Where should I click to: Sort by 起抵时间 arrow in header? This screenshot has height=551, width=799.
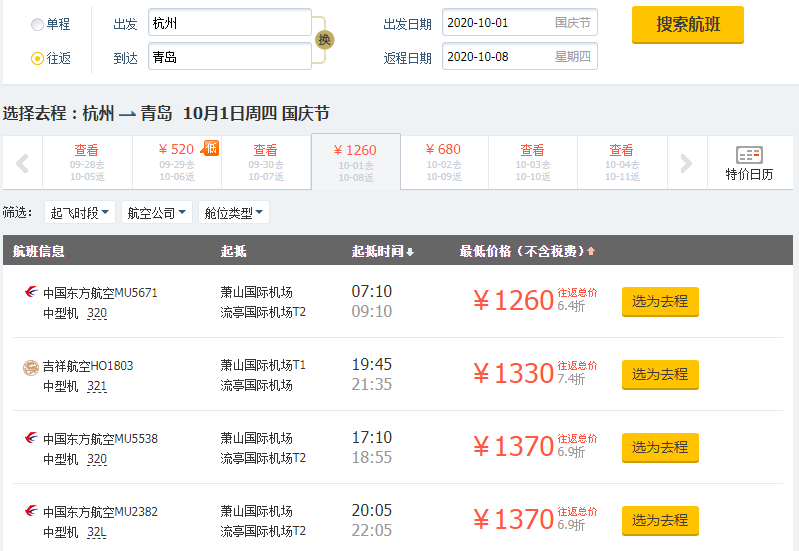[x=410, y=251]
